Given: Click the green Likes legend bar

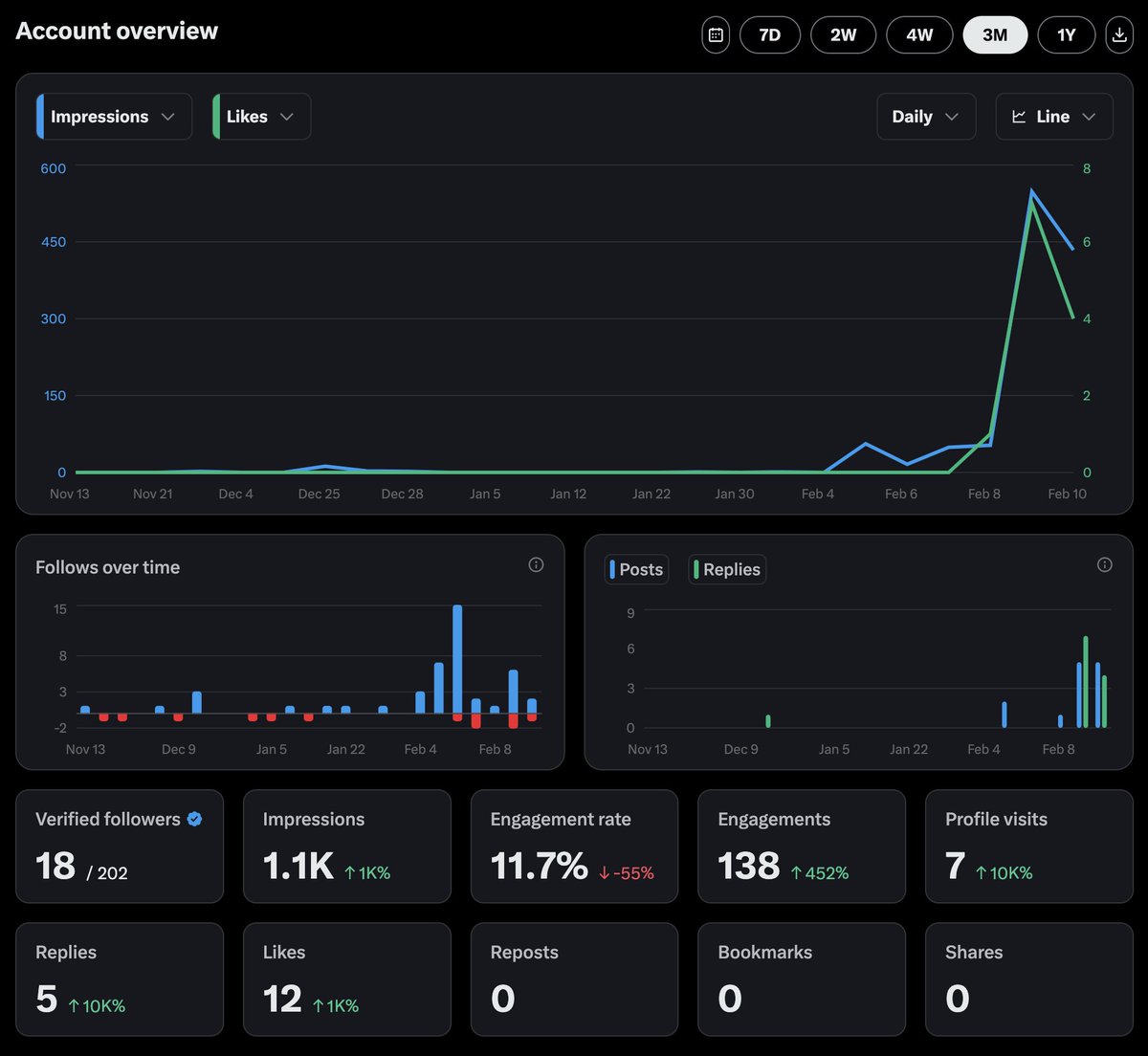Looking at the screenshot, I should (x=217, y=116).
